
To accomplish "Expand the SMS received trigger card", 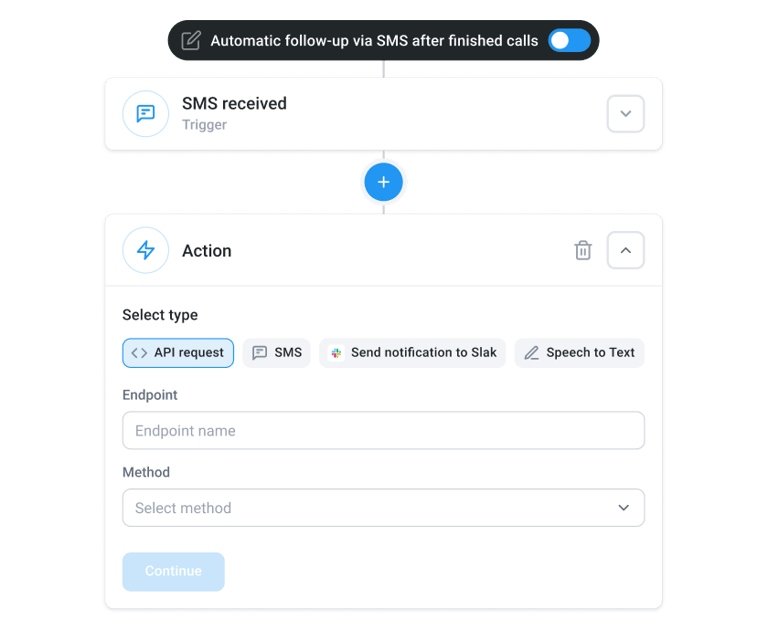I will [x=625, y=114].
